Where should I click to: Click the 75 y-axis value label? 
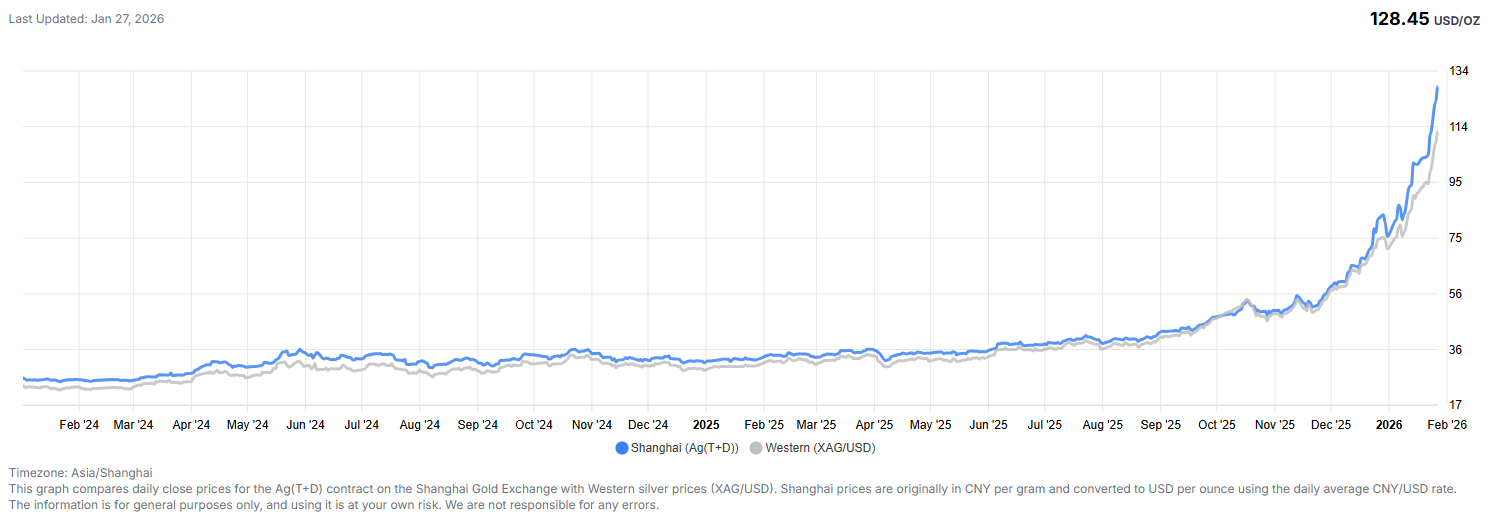1456,238
